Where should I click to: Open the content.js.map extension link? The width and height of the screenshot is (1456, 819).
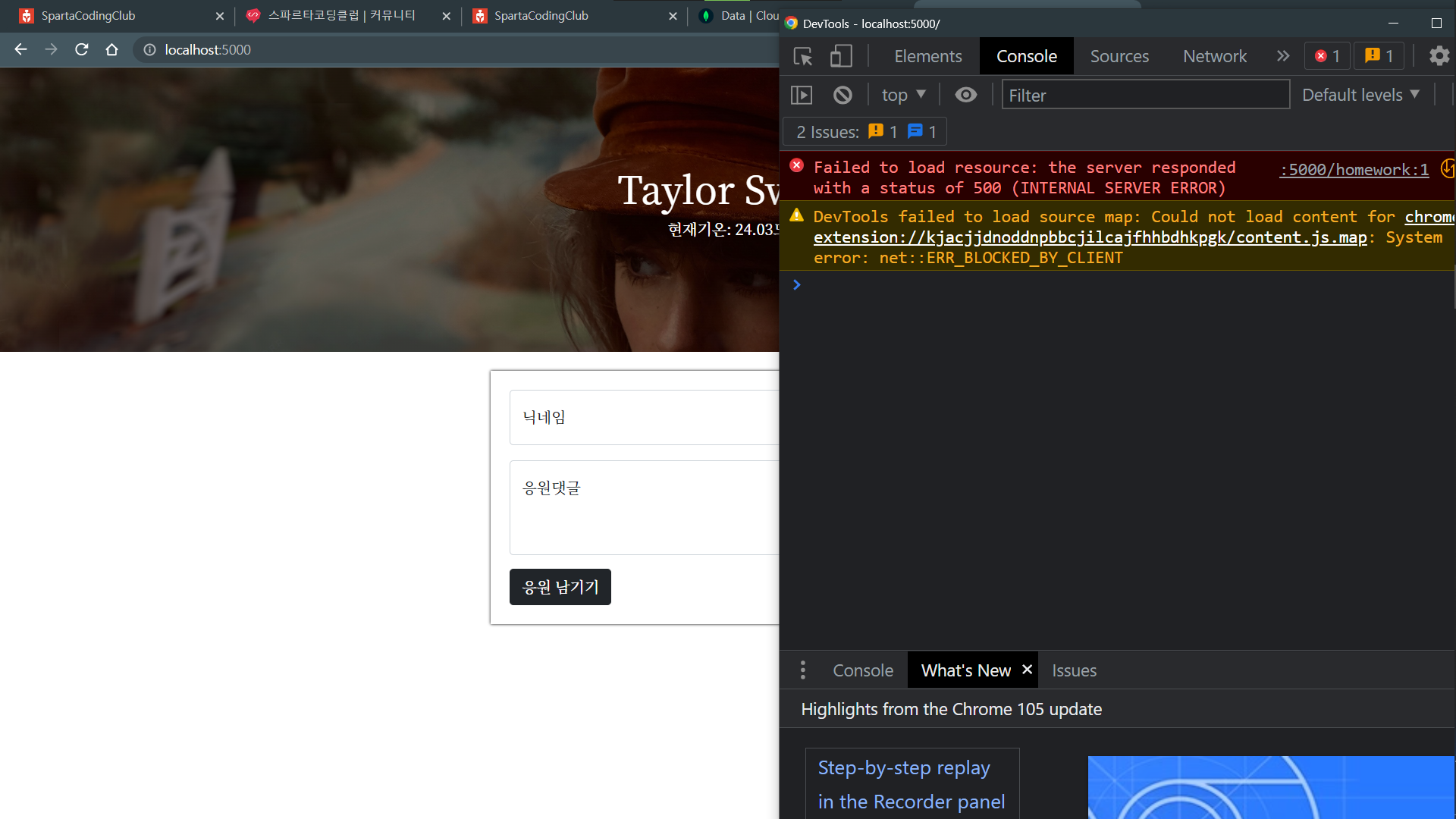1090,237
